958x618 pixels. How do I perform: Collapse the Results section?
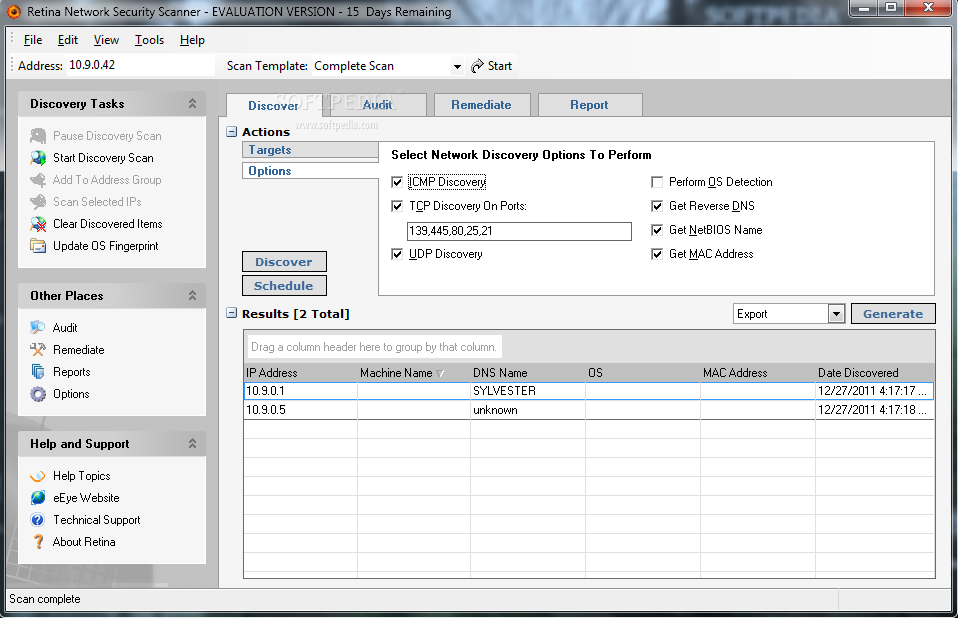[232, 313]
